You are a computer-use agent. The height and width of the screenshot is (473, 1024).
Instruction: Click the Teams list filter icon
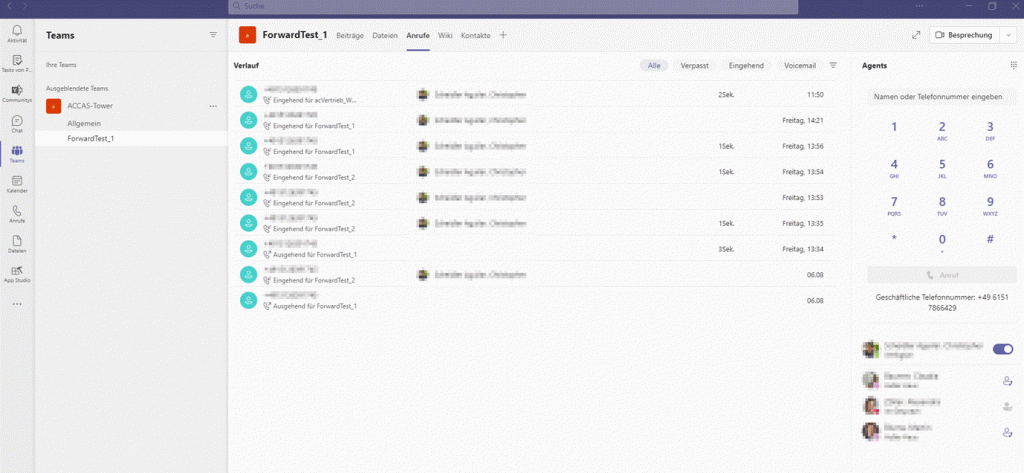pos(213,35)
